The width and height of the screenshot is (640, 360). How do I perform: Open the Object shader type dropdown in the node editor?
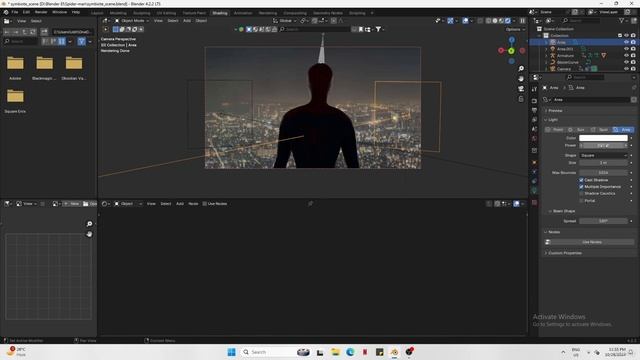(x=128, y=204)
